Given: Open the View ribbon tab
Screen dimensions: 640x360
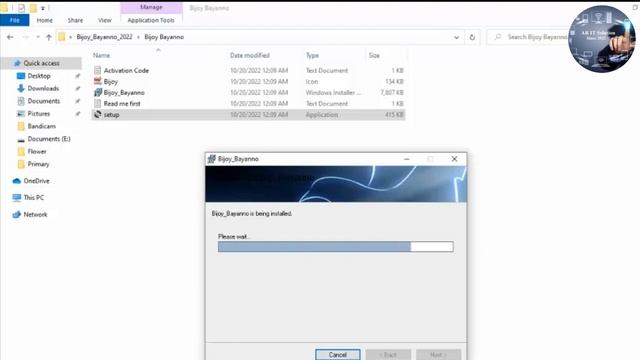Looking at the screenshot, I should (104, 20).
